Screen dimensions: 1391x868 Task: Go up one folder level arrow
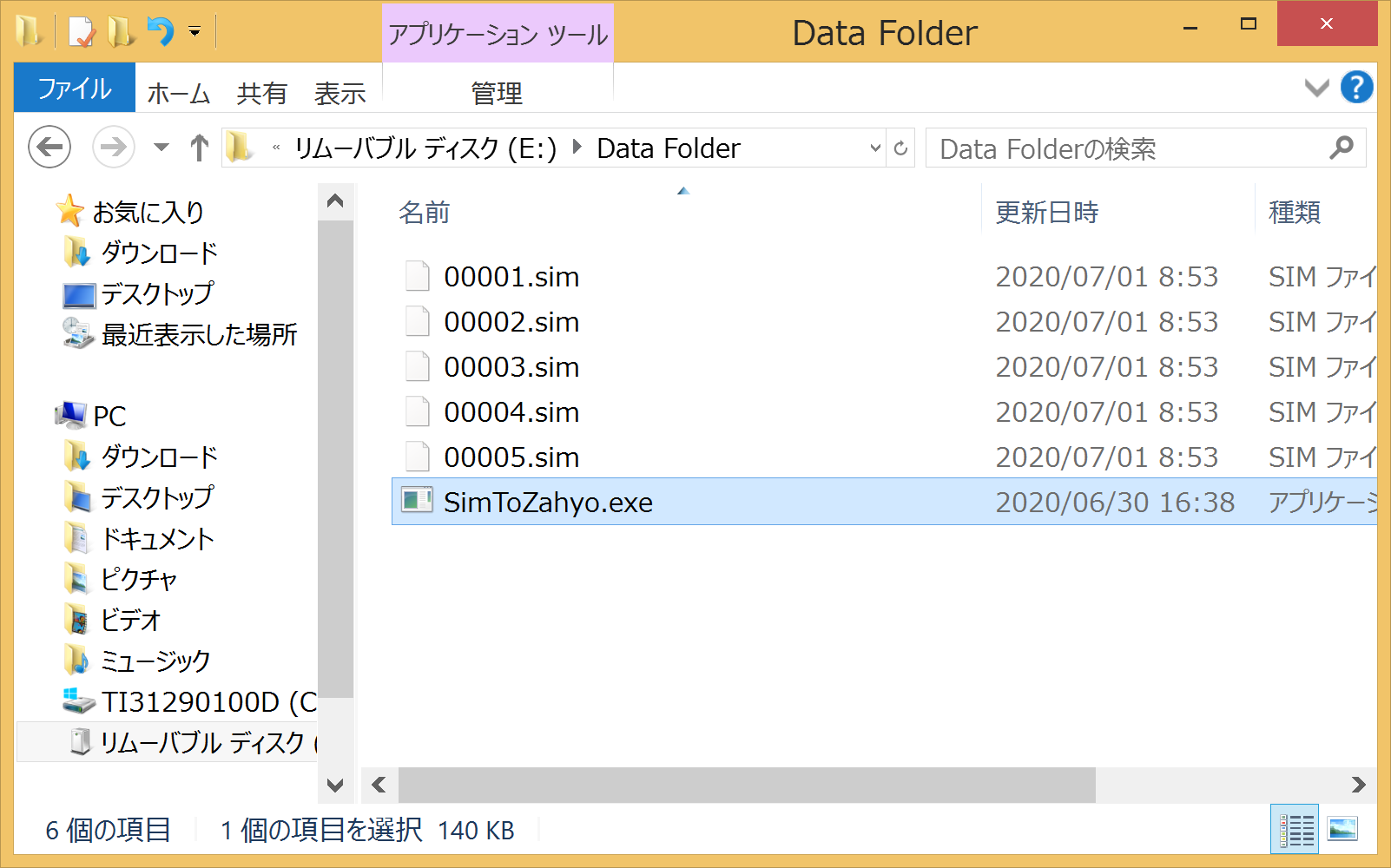coord(200,148)
